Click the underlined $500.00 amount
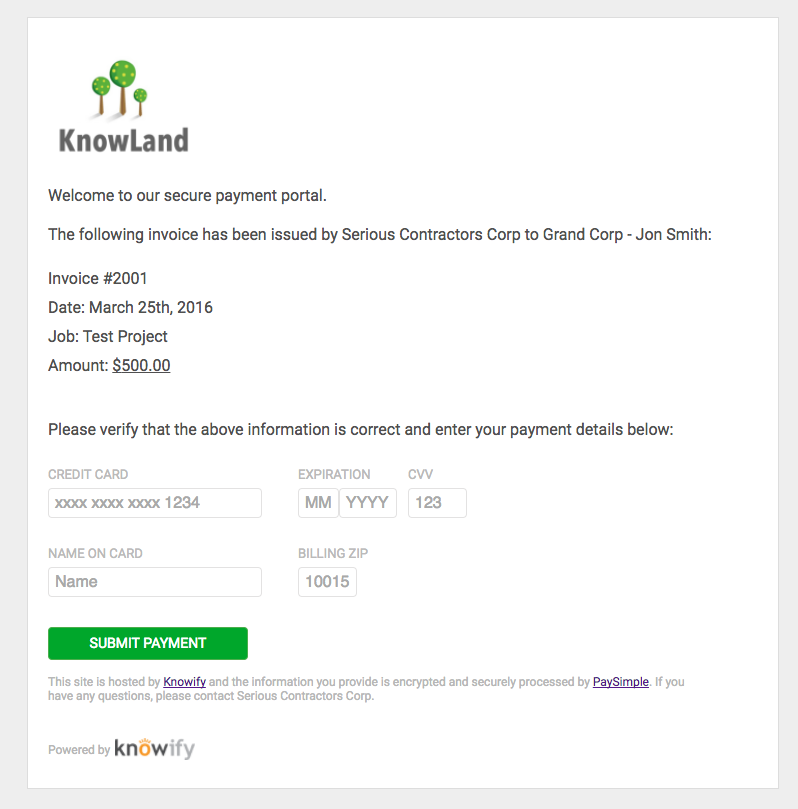This screenshot has width=798, height=809. point(141,365)
